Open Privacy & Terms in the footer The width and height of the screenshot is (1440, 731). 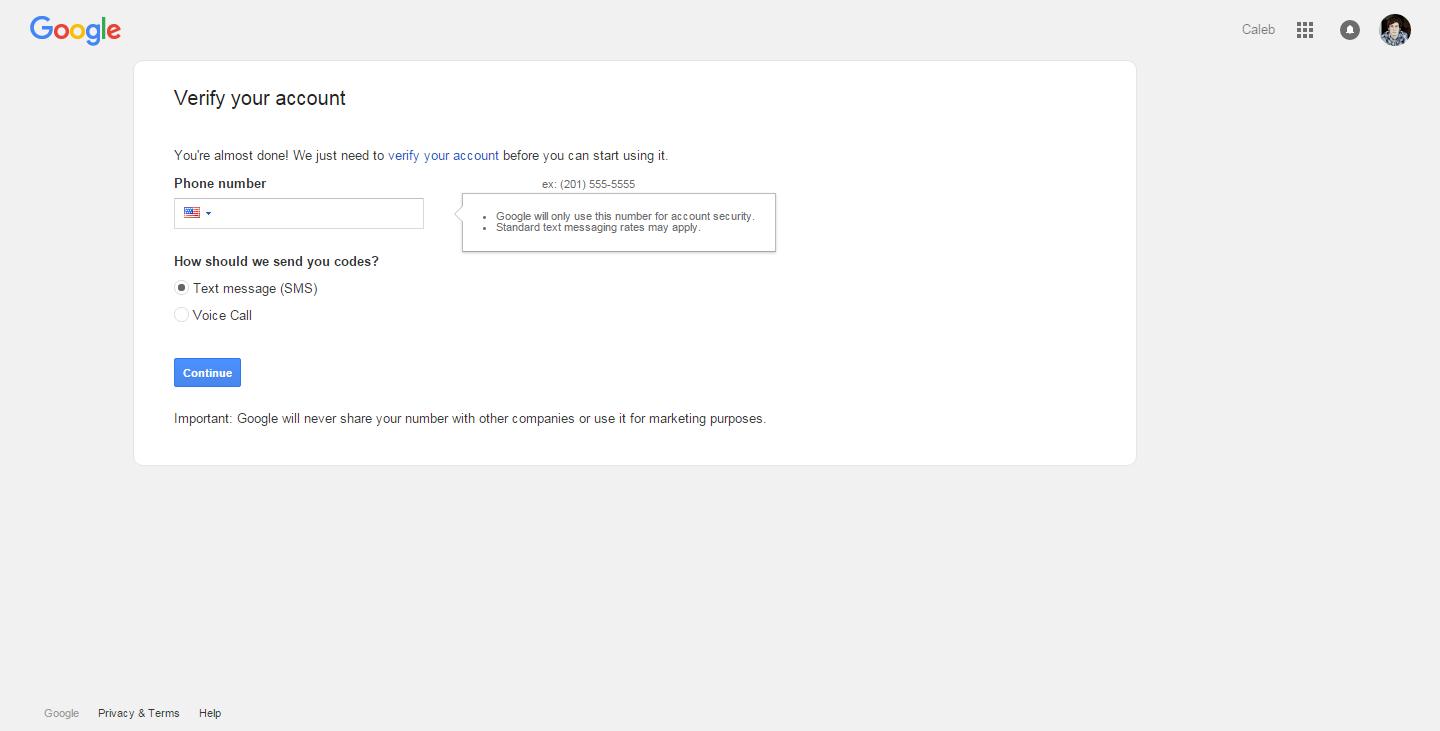138,713
